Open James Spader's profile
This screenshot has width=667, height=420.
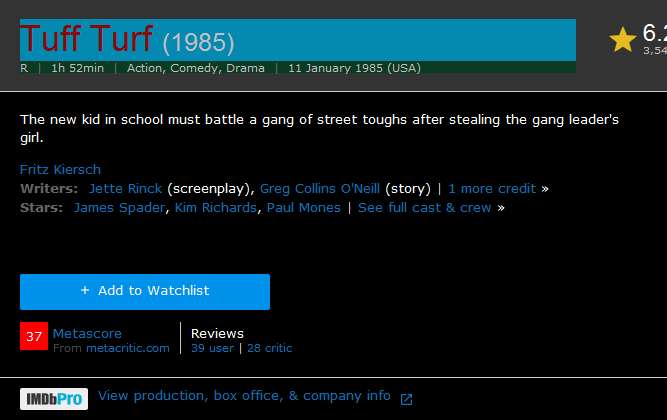119,208
